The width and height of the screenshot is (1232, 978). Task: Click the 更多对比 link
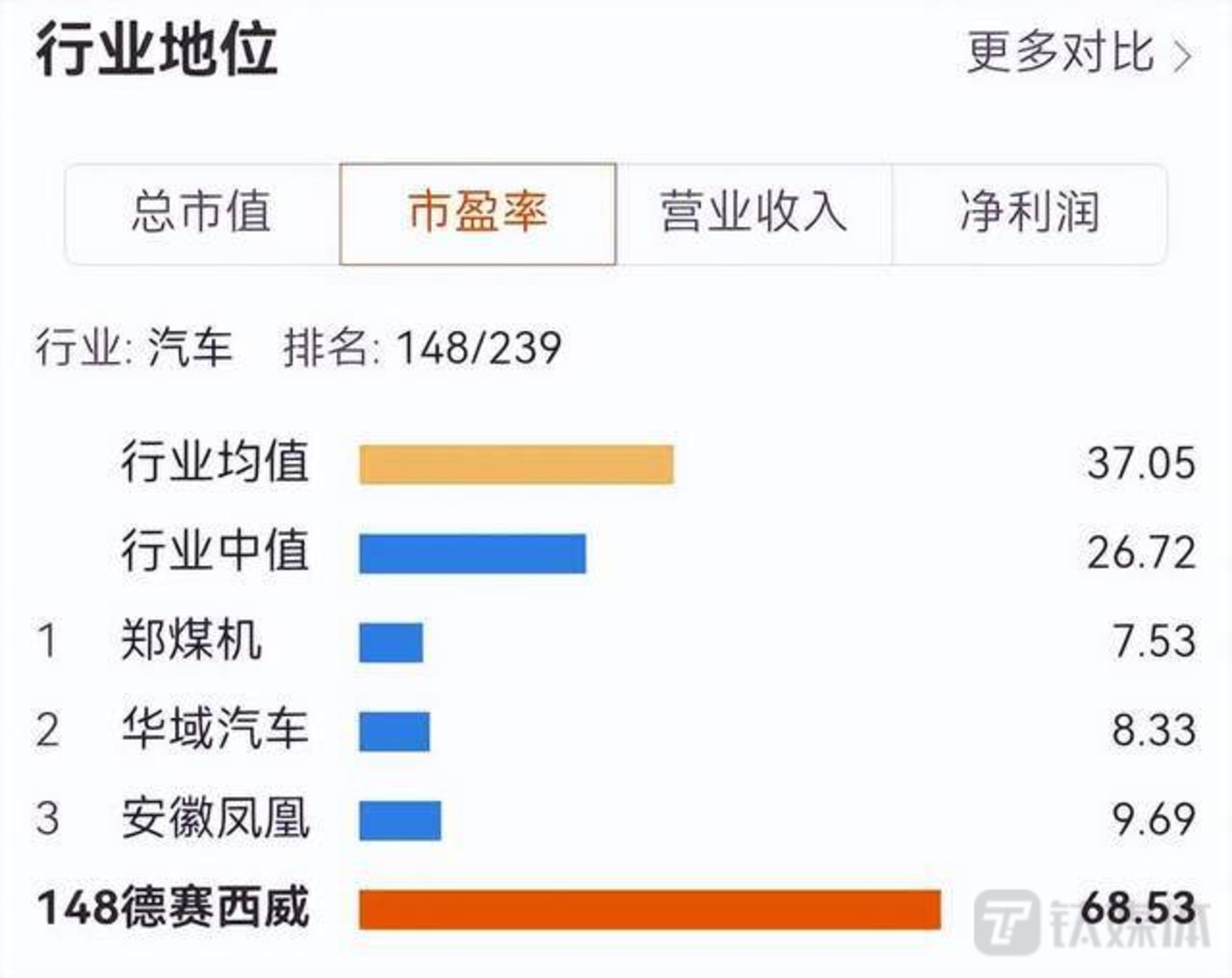click(x=1060, y=52)
